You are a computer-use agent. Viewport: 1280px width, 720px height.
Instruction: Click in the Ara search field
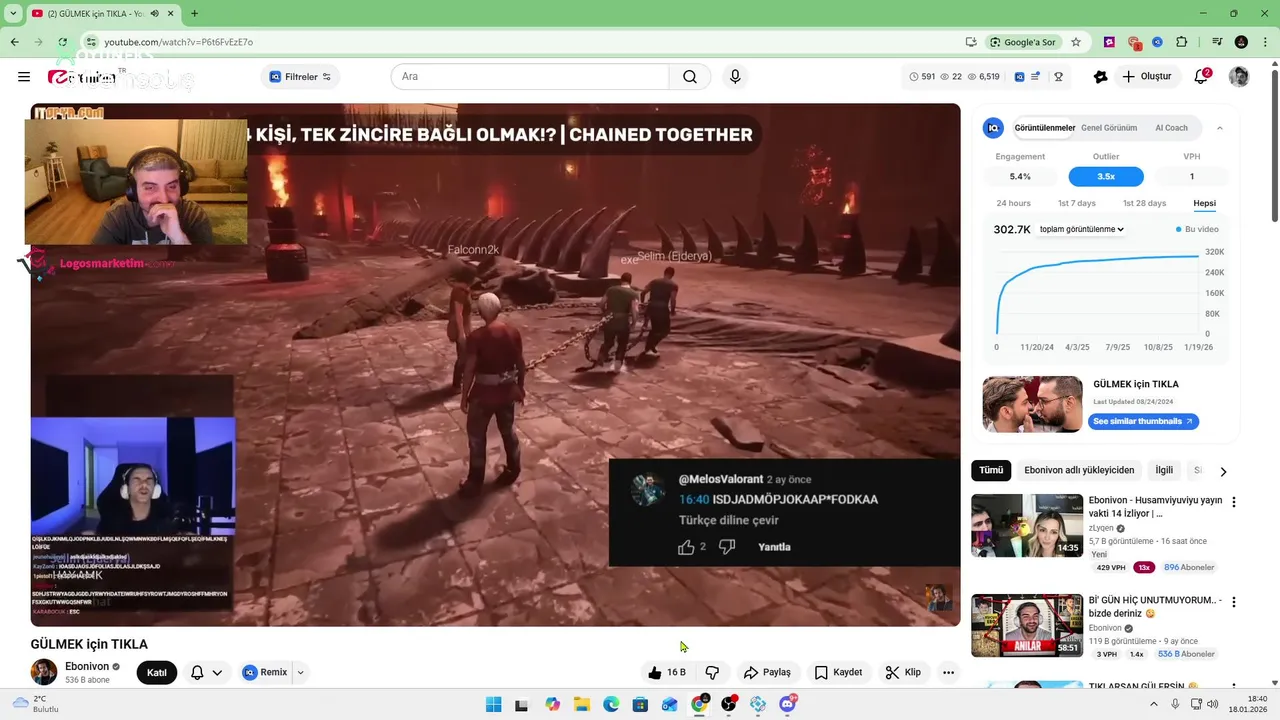click(x=530, y=77)
